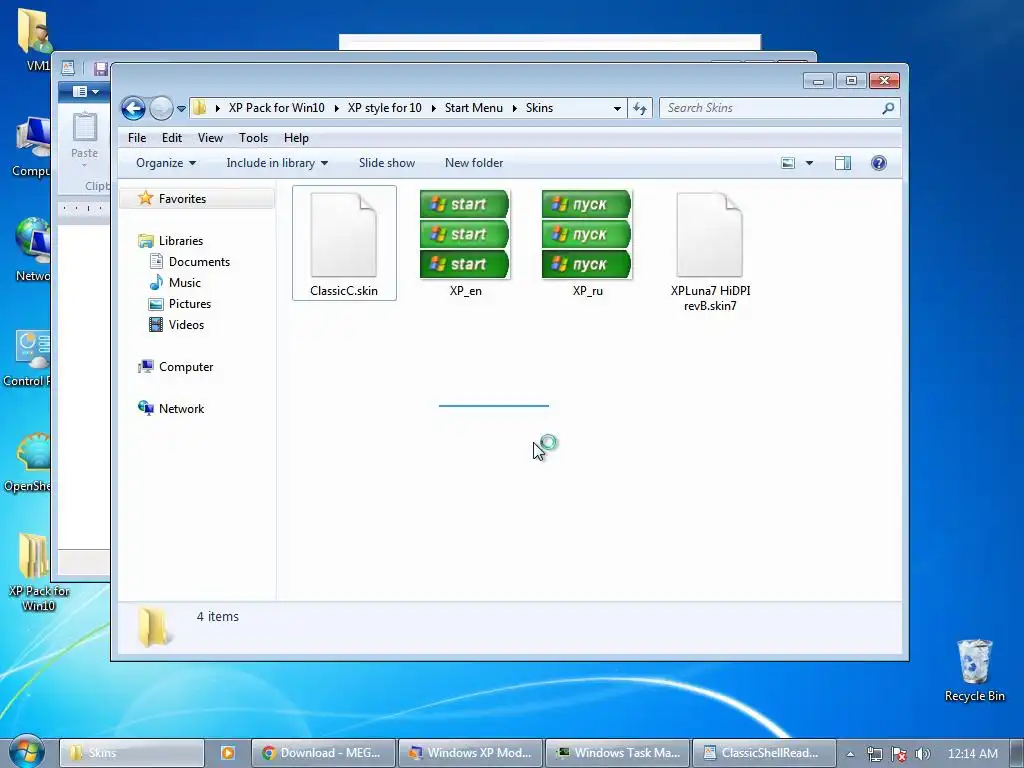Change view with the view icon button
The image size is (1024, 768).
tap(788, 163)
